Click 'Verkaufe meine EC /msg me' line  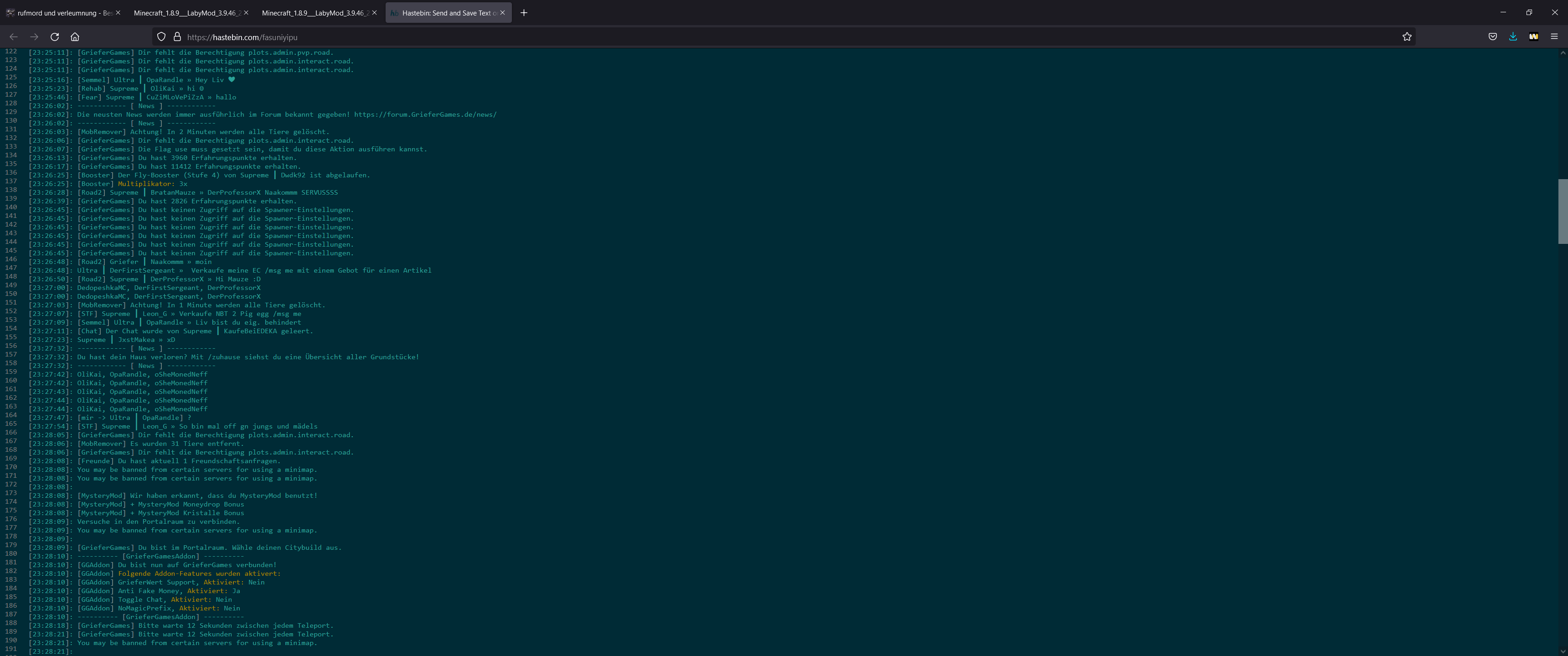(230, 270)
